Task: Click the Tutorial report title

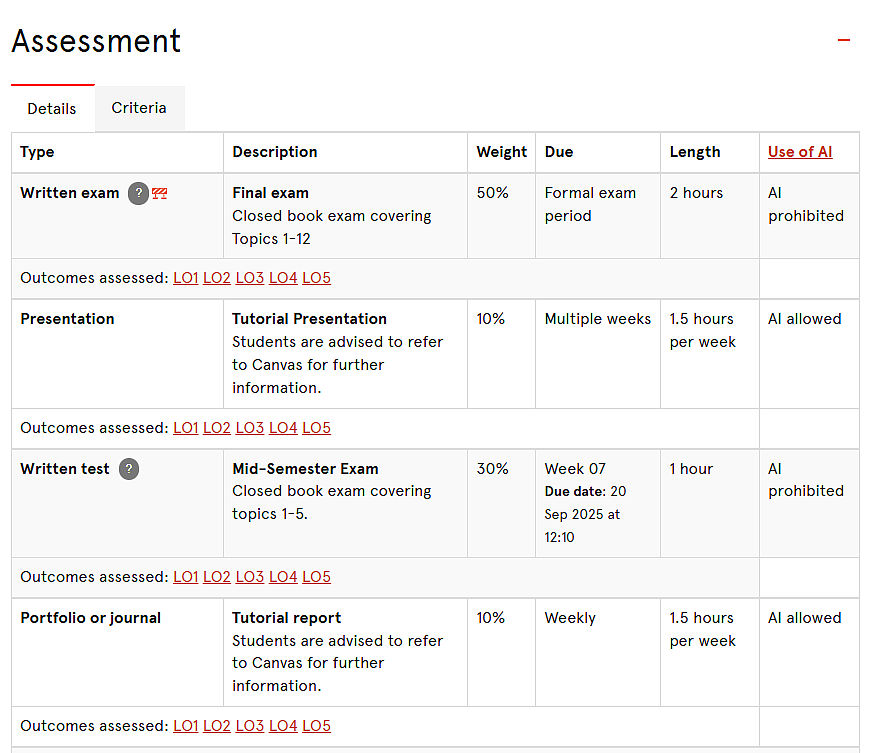Action: click(x=286, y=618)
